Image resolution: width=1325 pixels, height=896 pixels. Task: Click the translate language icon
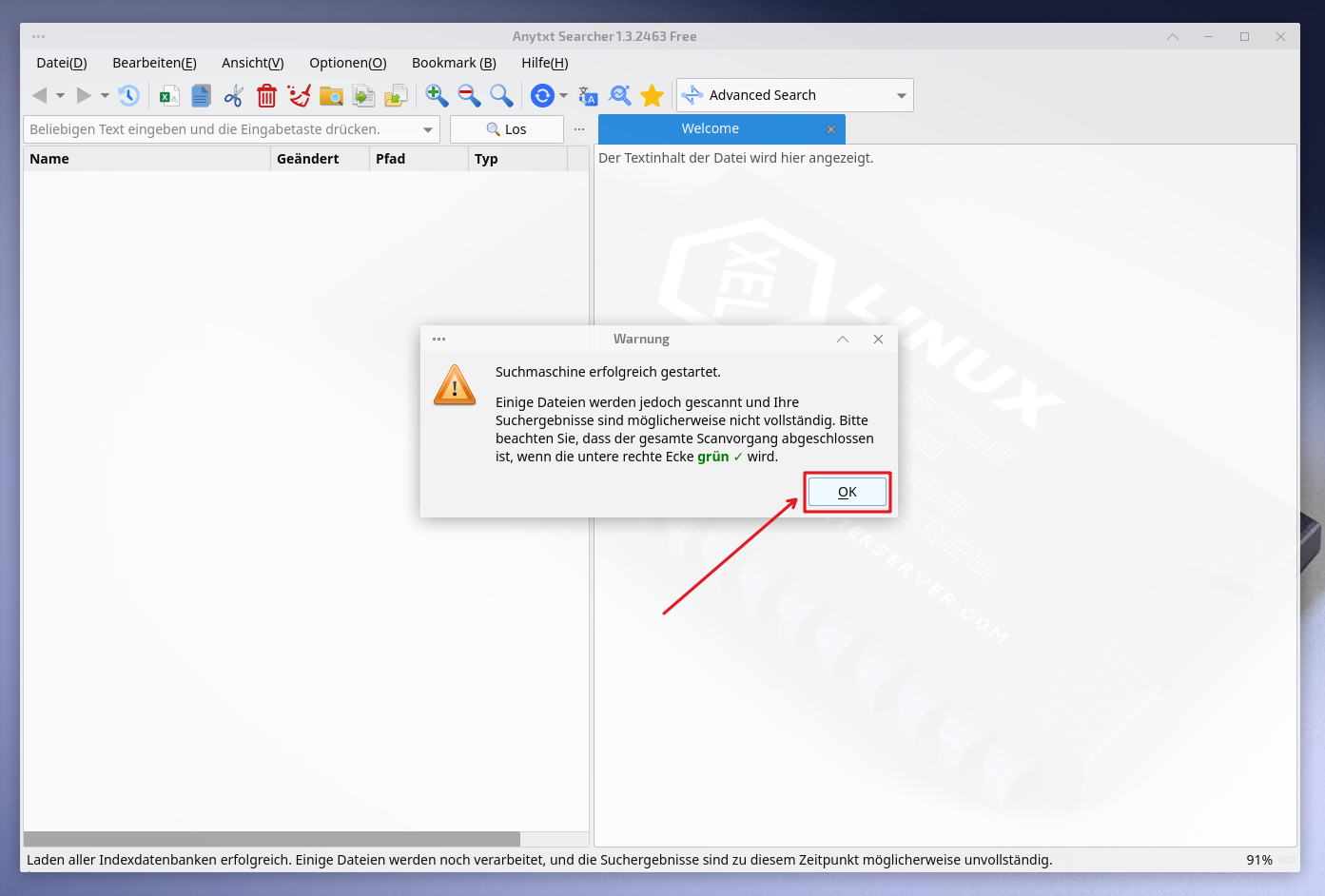[x=588, y=95]
